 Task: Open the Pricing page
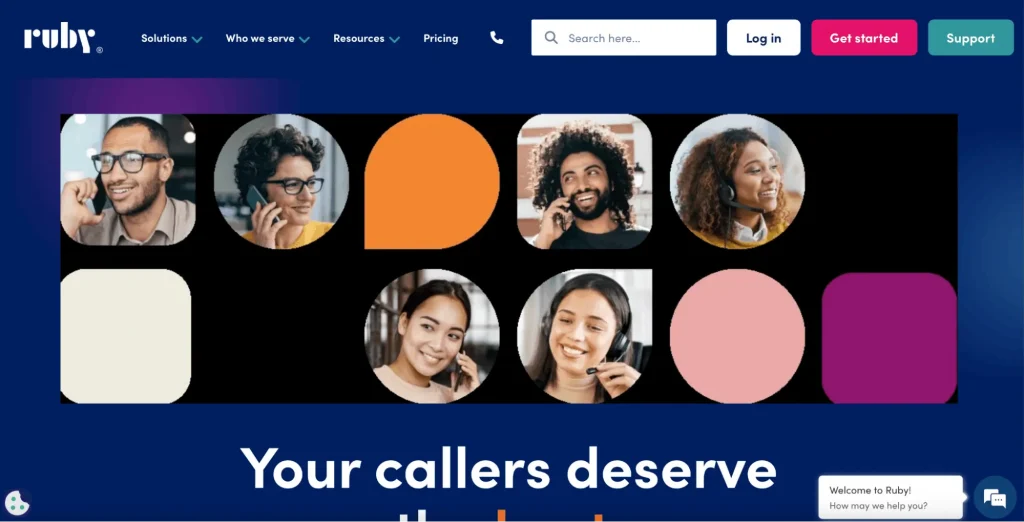tap(441, 39)
